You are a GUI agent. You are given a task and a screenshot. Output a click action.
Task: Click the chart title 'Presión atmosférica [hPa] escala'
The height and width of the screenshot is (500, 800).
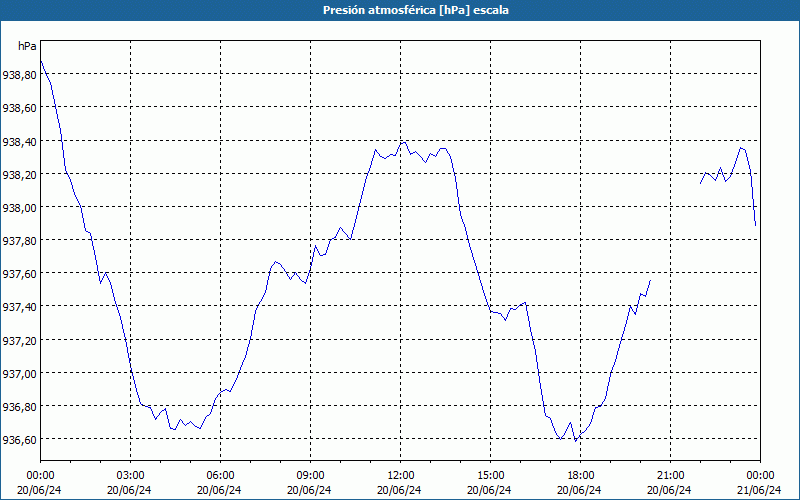tap(416, 10)
